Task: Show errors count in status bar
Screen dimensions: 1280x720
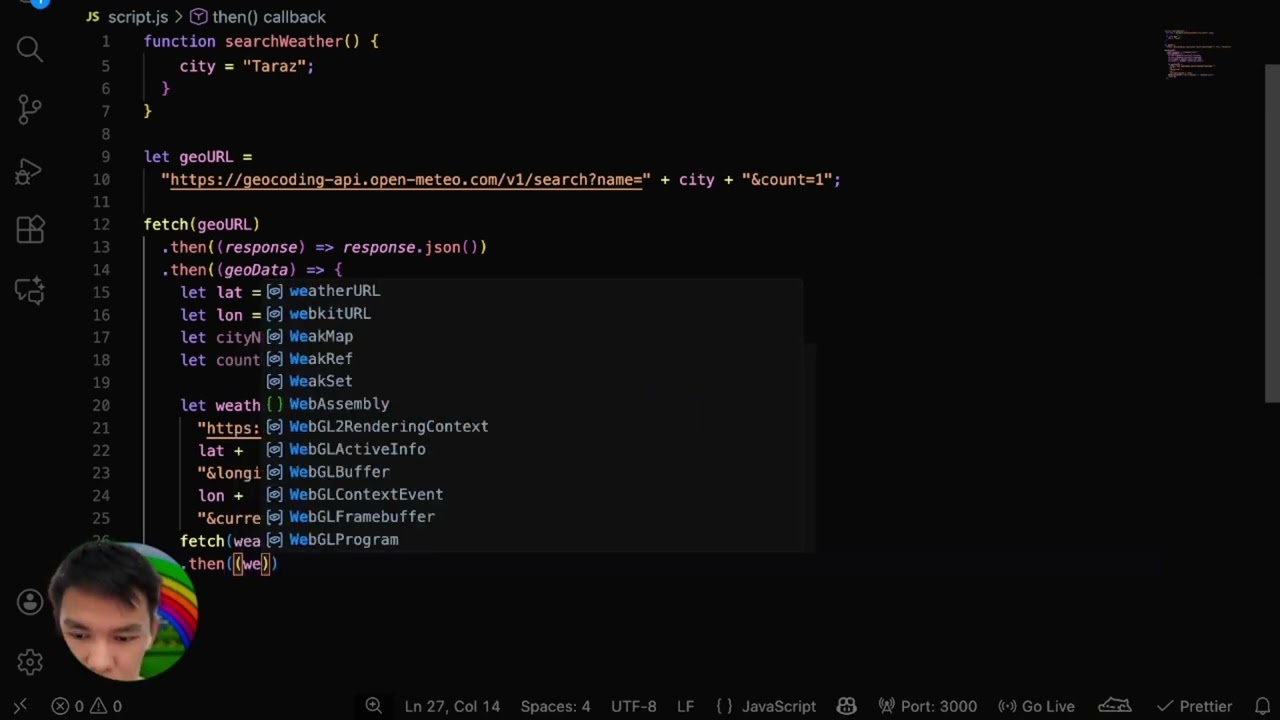Action: click(x=67, y=706)
